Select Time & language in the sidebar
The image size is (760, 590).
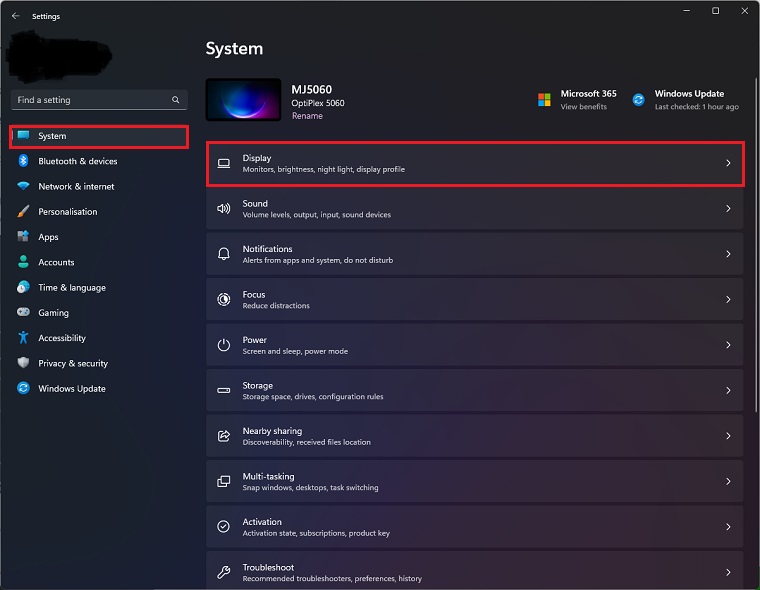(71, 288)
